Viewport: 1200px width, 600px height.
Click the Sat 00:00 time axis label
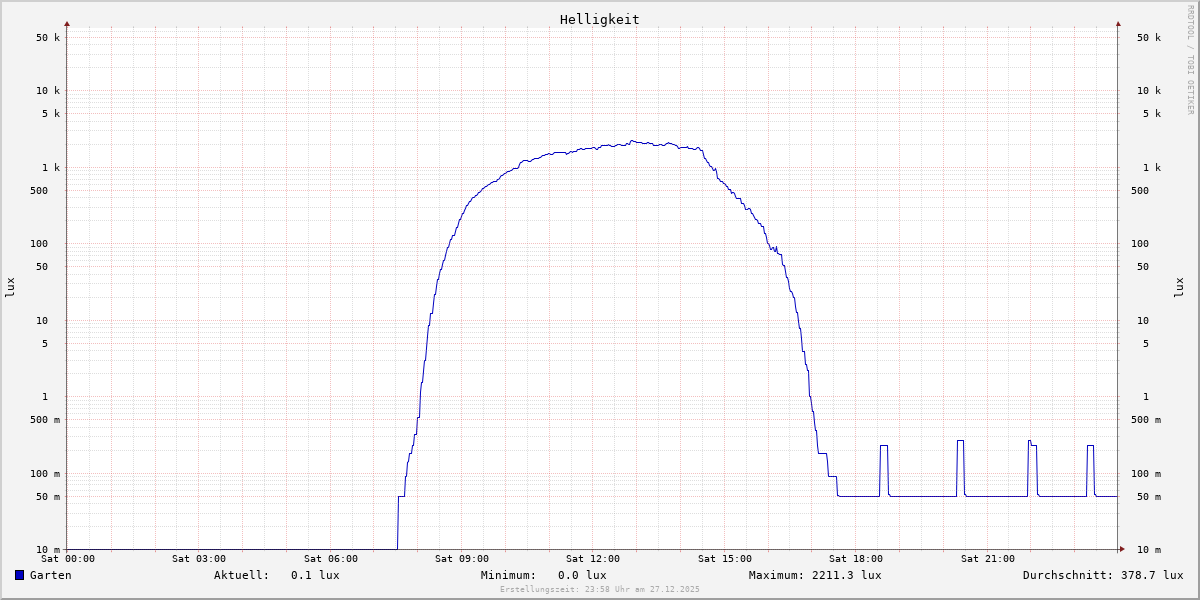pyautogui.click(x=68, y=559)
